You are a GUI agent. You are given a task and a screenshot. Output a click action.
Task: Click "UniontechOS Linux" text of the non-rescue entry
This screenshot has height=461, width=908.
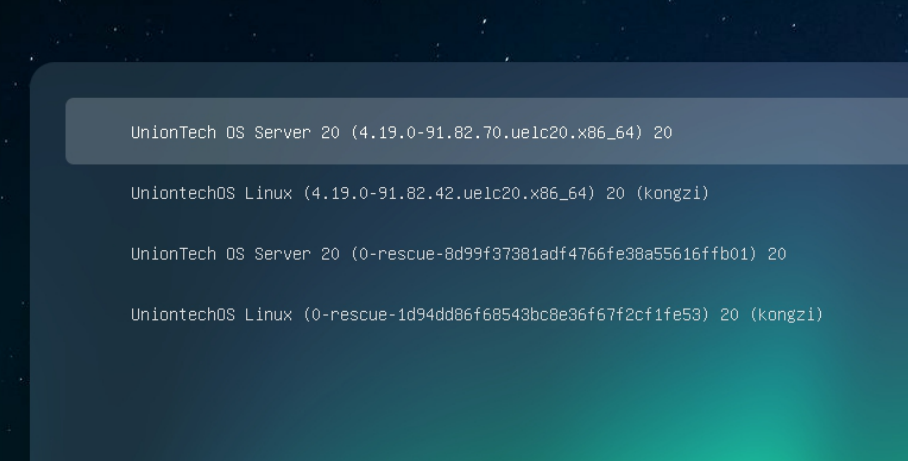click(211, 193)
